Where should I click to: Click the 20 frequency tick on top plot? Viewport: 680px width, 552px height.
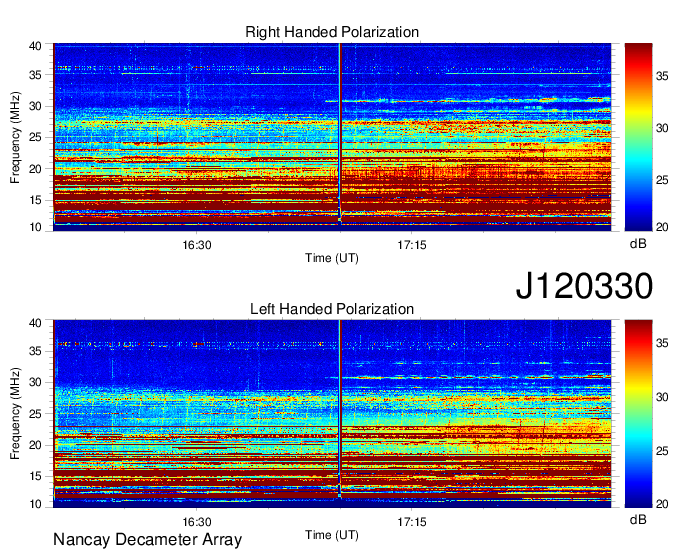(35, 169)
